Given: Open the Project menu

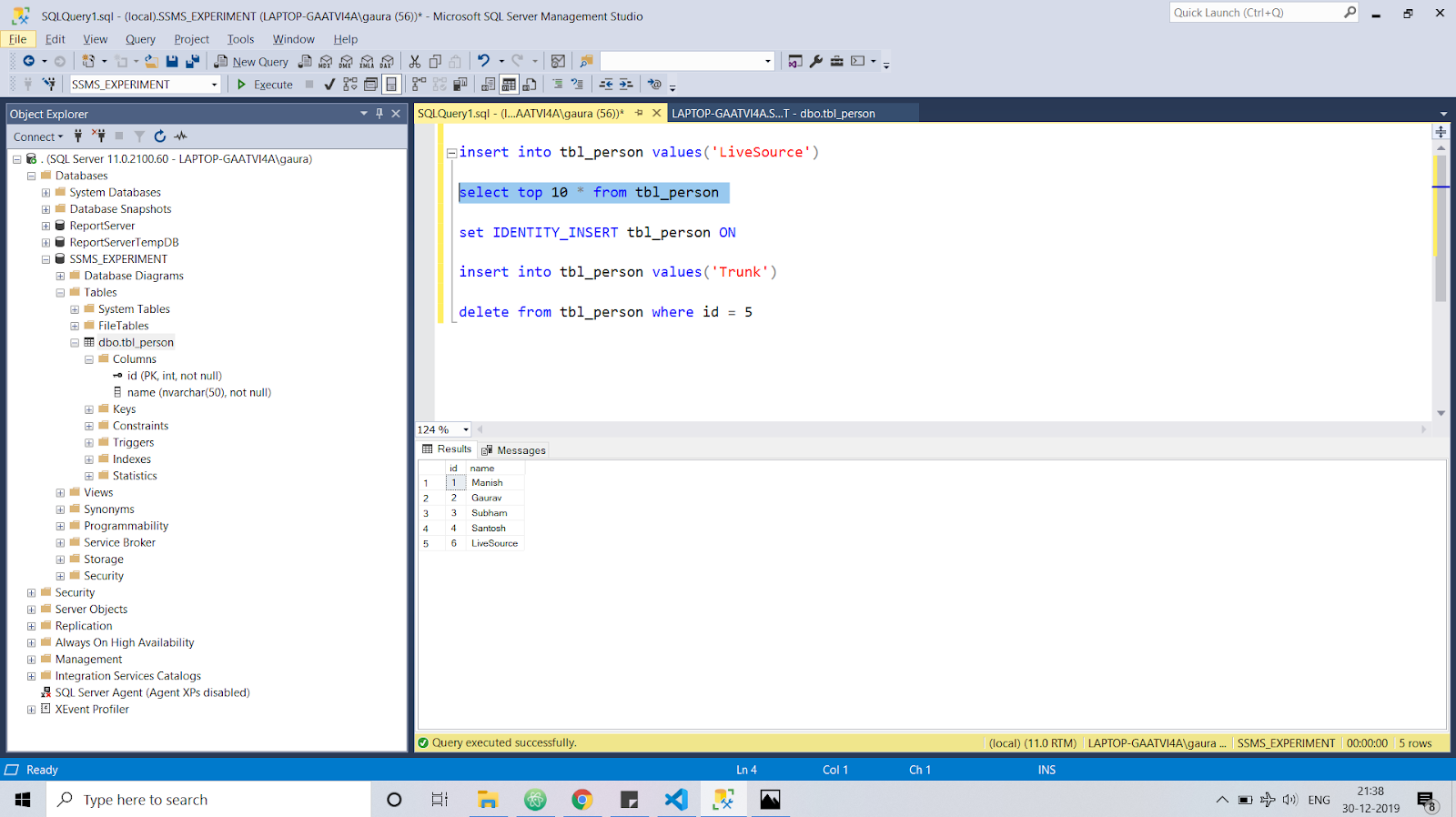Looking at the screenshot, I should [191, 39].
